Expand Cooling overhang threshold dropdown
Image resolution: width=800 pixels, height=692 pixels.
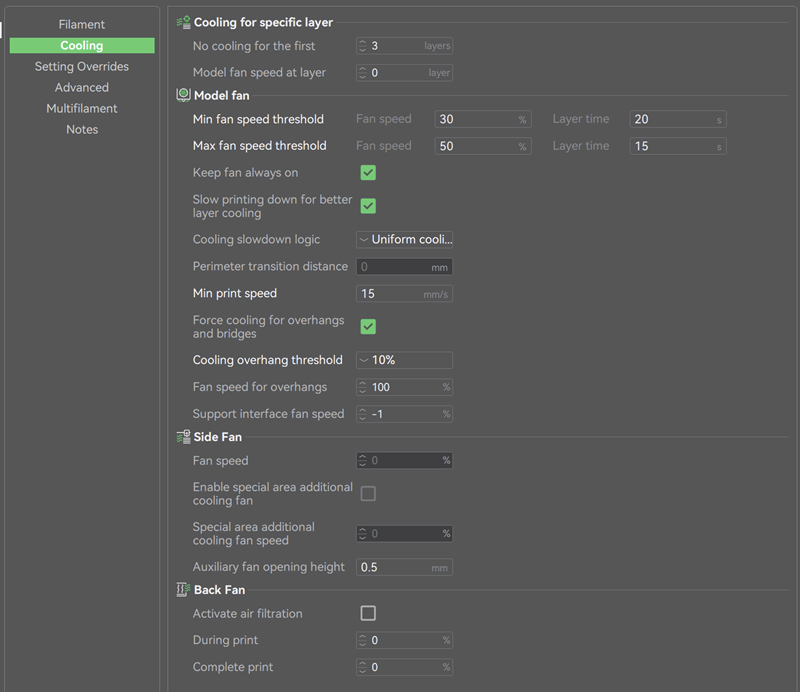pos(404,360)
